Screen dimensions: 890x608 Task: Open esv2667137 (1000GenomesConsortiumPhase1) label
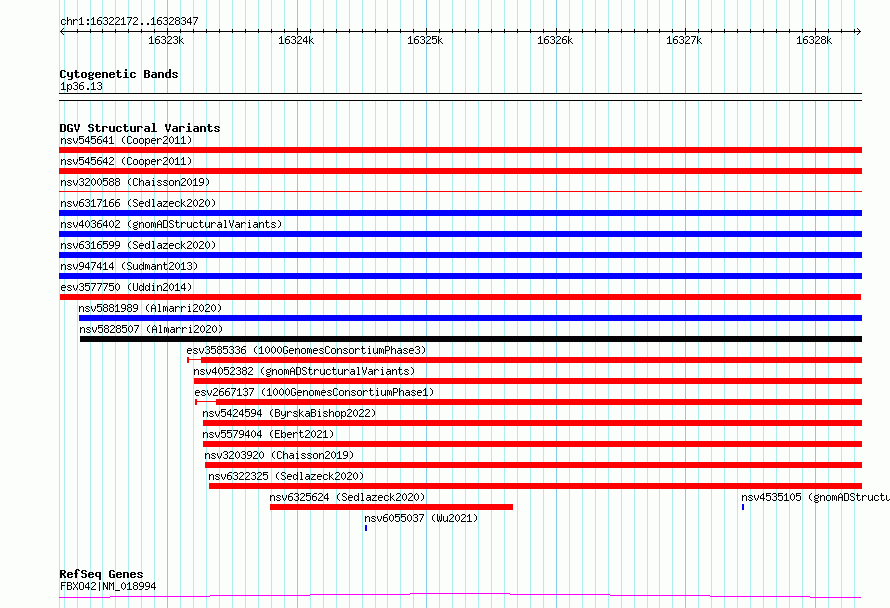point(314,392)
